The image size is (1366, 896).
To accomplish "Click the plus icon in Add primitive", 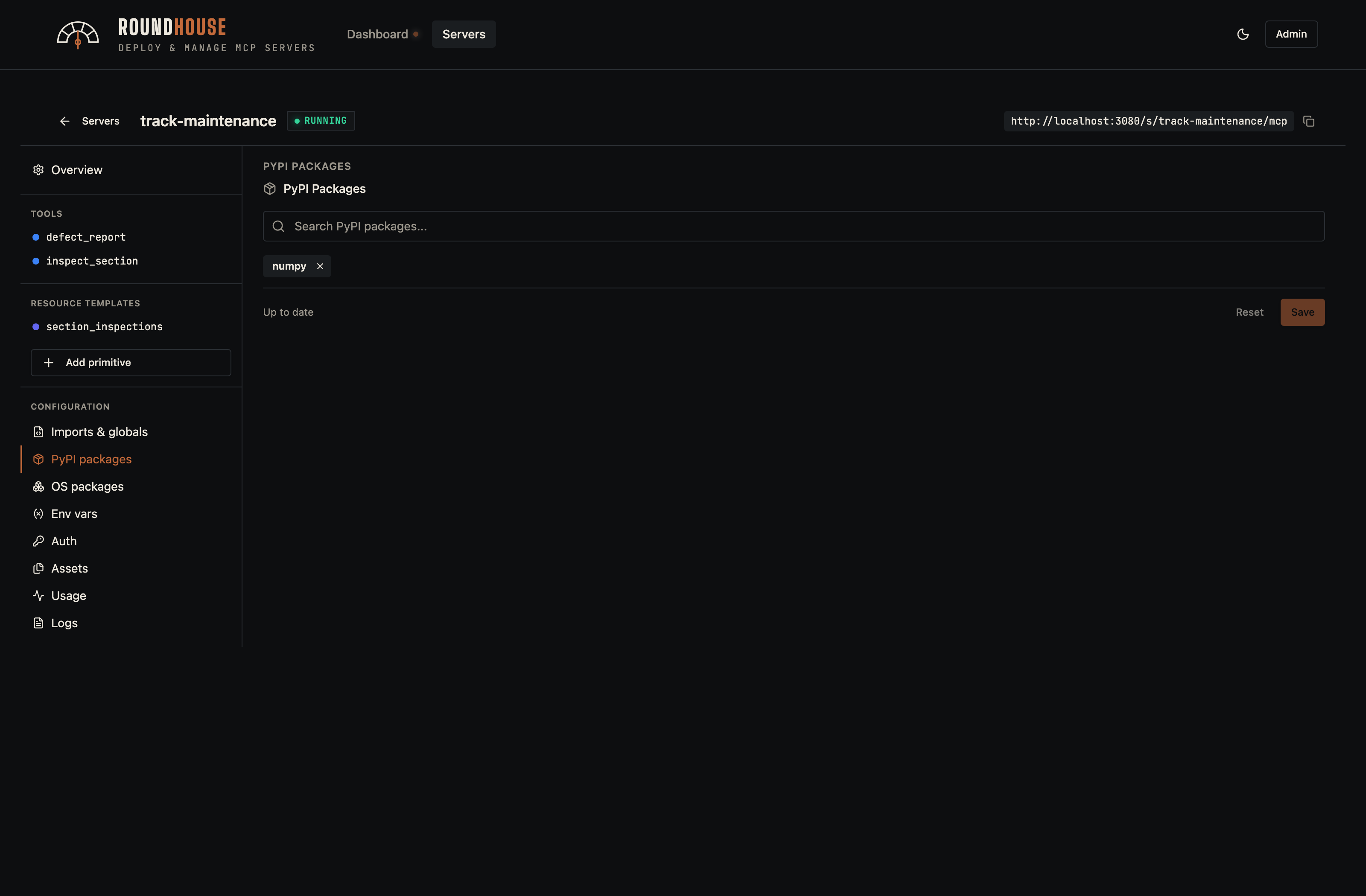I will (49, 363).
